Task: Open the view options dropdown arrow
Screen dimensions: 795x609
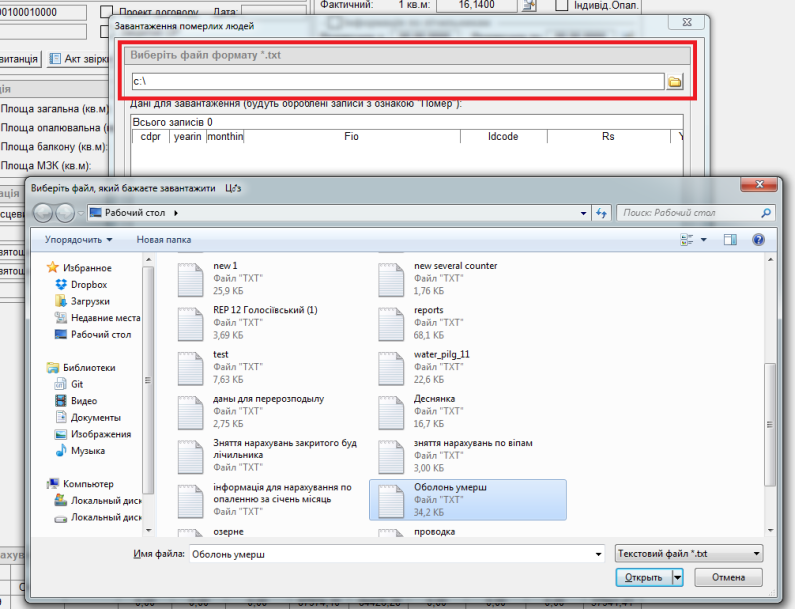Action: point(704,240)
